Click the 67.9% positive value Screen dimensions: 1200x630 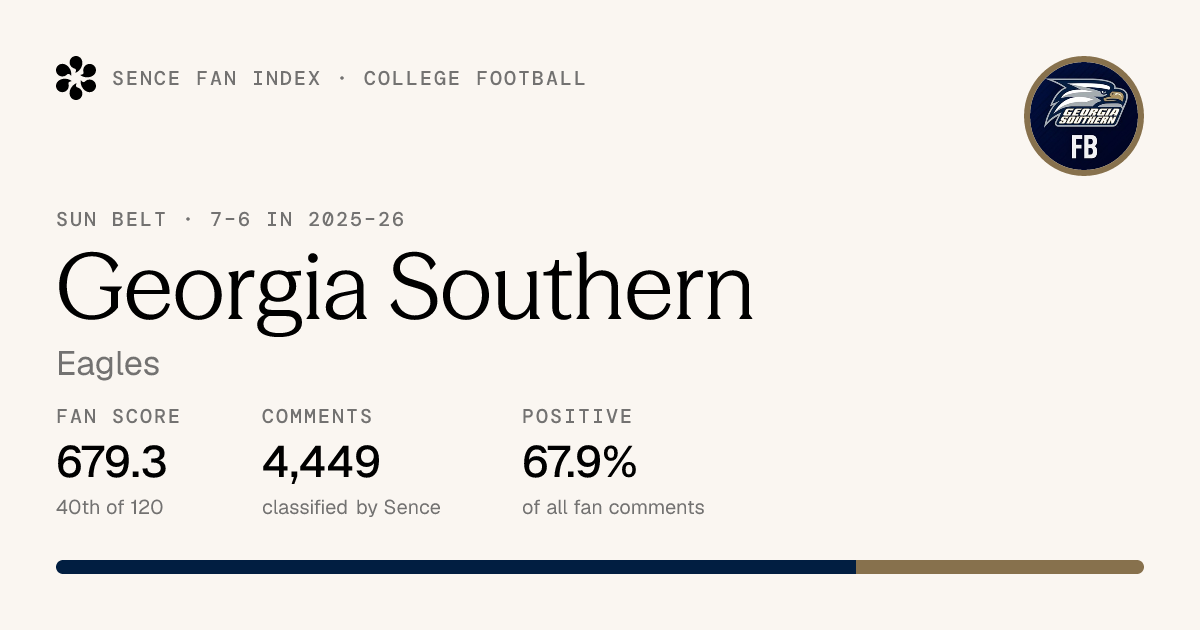pos(579,461)
